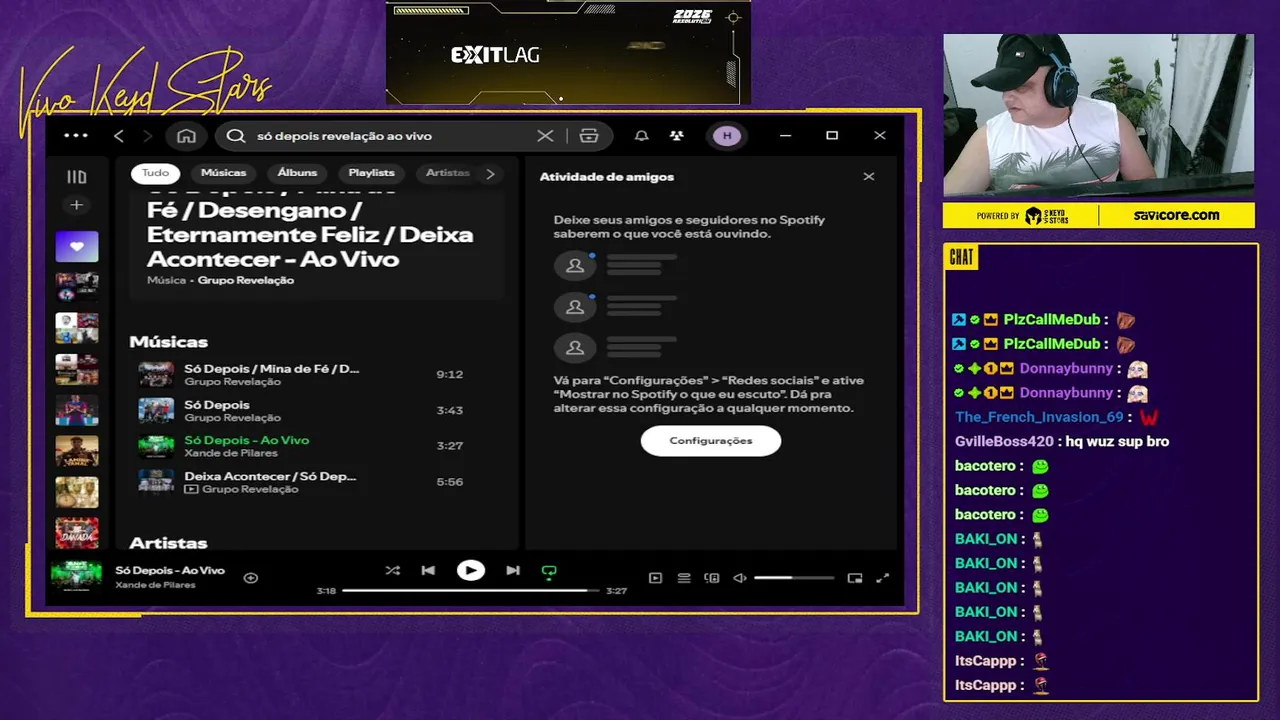Collapse Your Library sidebar icon
The width and height of the screenshot is (1280, 720).
(x=77, y=177)
